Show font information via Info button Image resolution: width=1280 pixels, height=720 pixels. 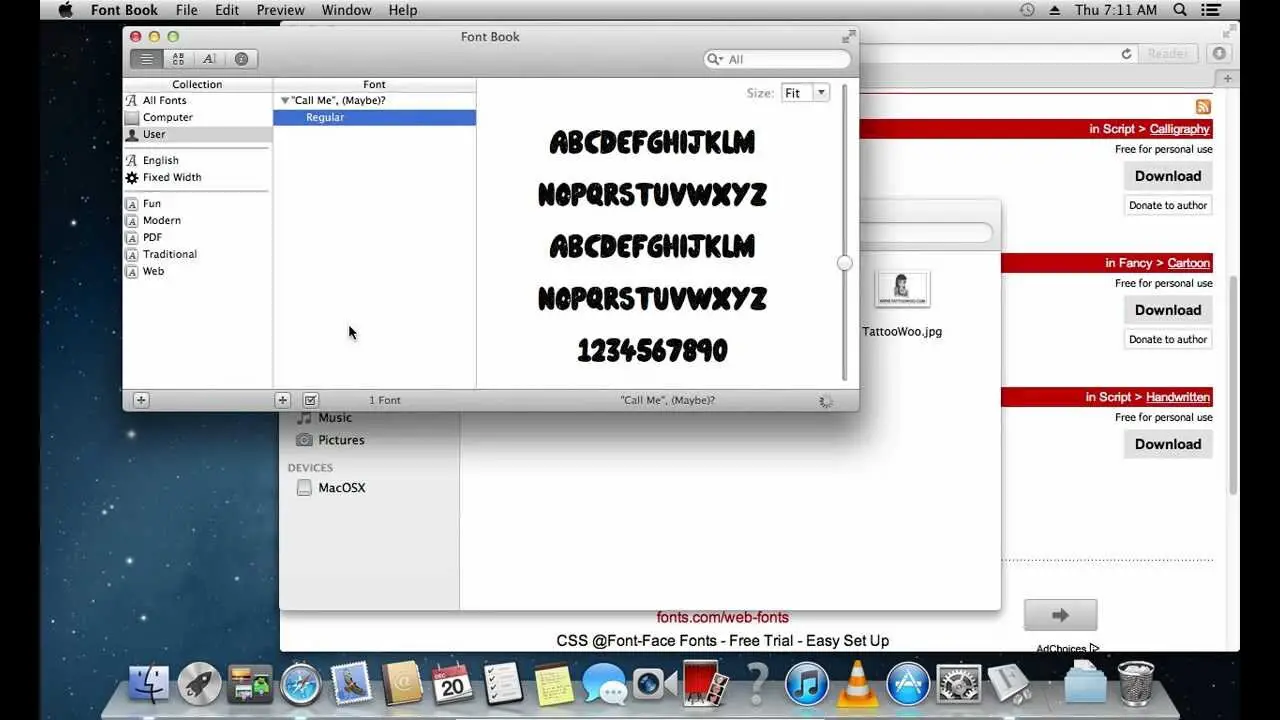[x=241, y=59]
